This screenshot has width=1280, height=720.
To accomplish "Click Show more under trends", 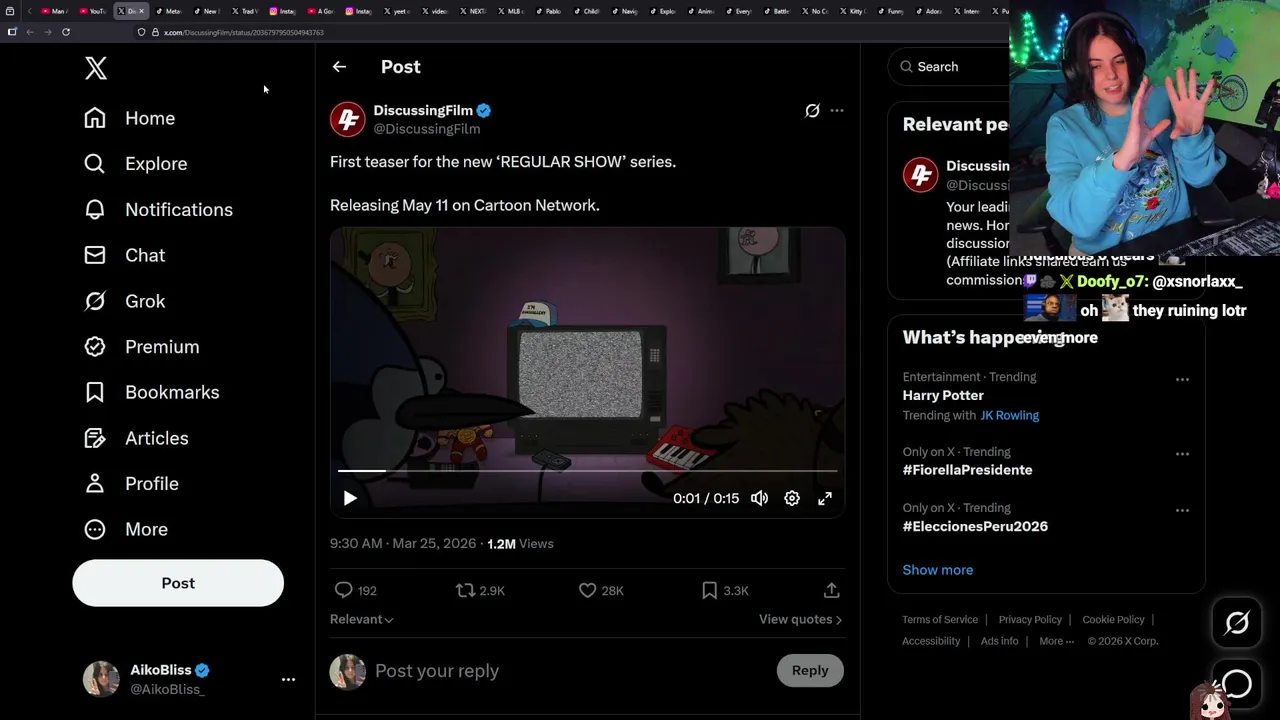I will [x=938, y=570].
